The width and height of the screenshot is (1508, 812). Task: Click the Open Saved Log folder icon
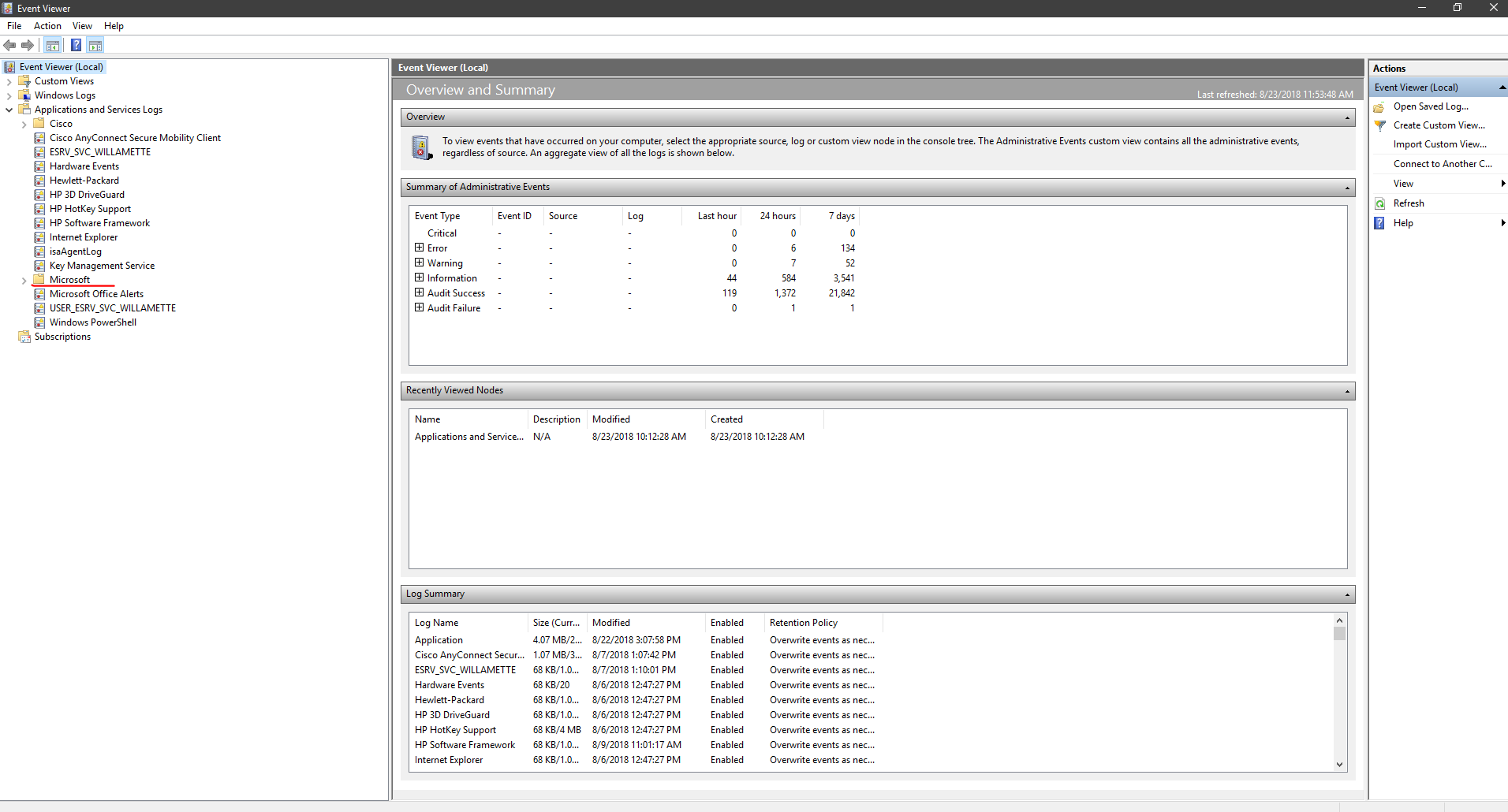pos(1379,106)
